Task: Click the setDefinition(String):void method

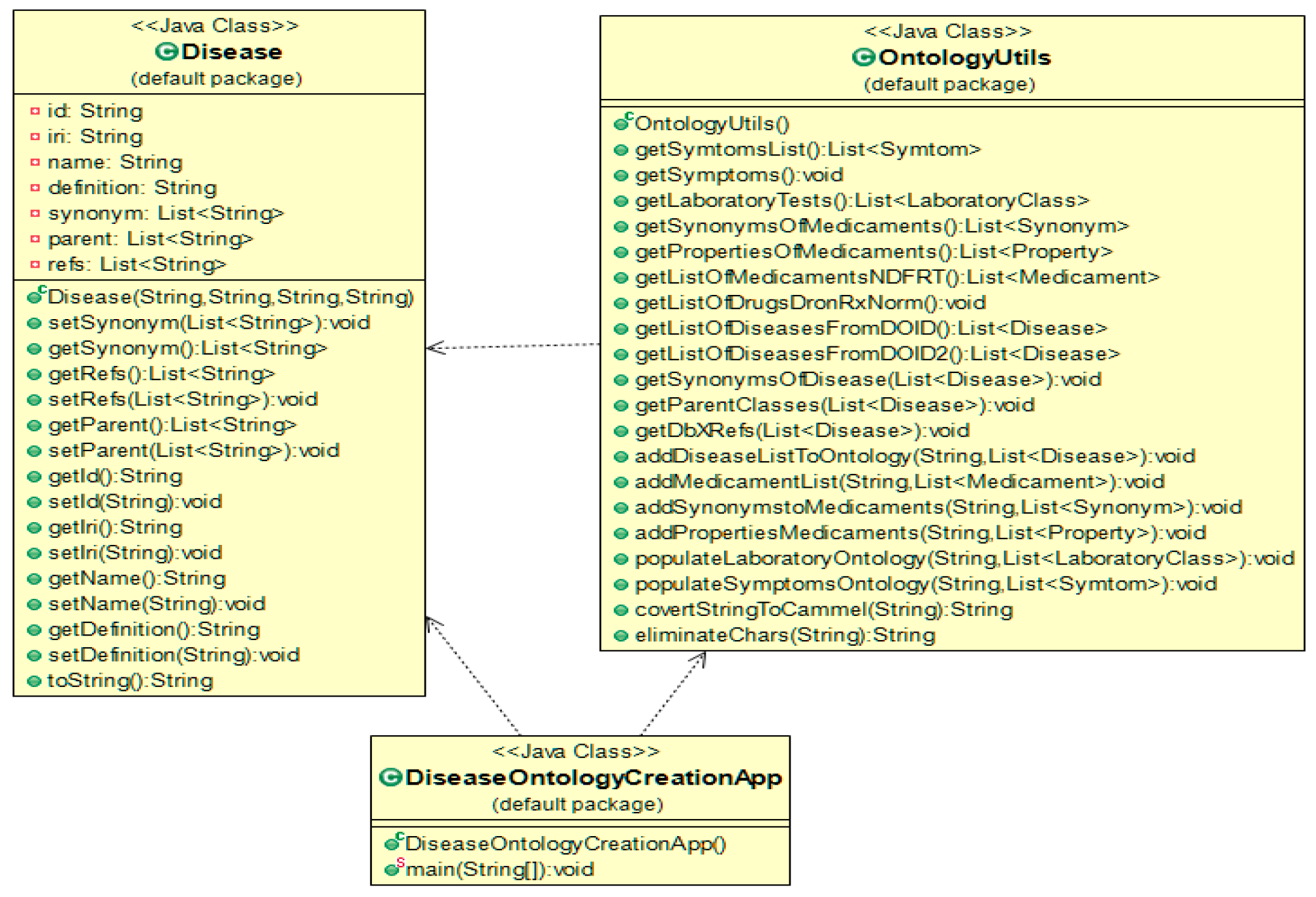Action: click(173, 655)
